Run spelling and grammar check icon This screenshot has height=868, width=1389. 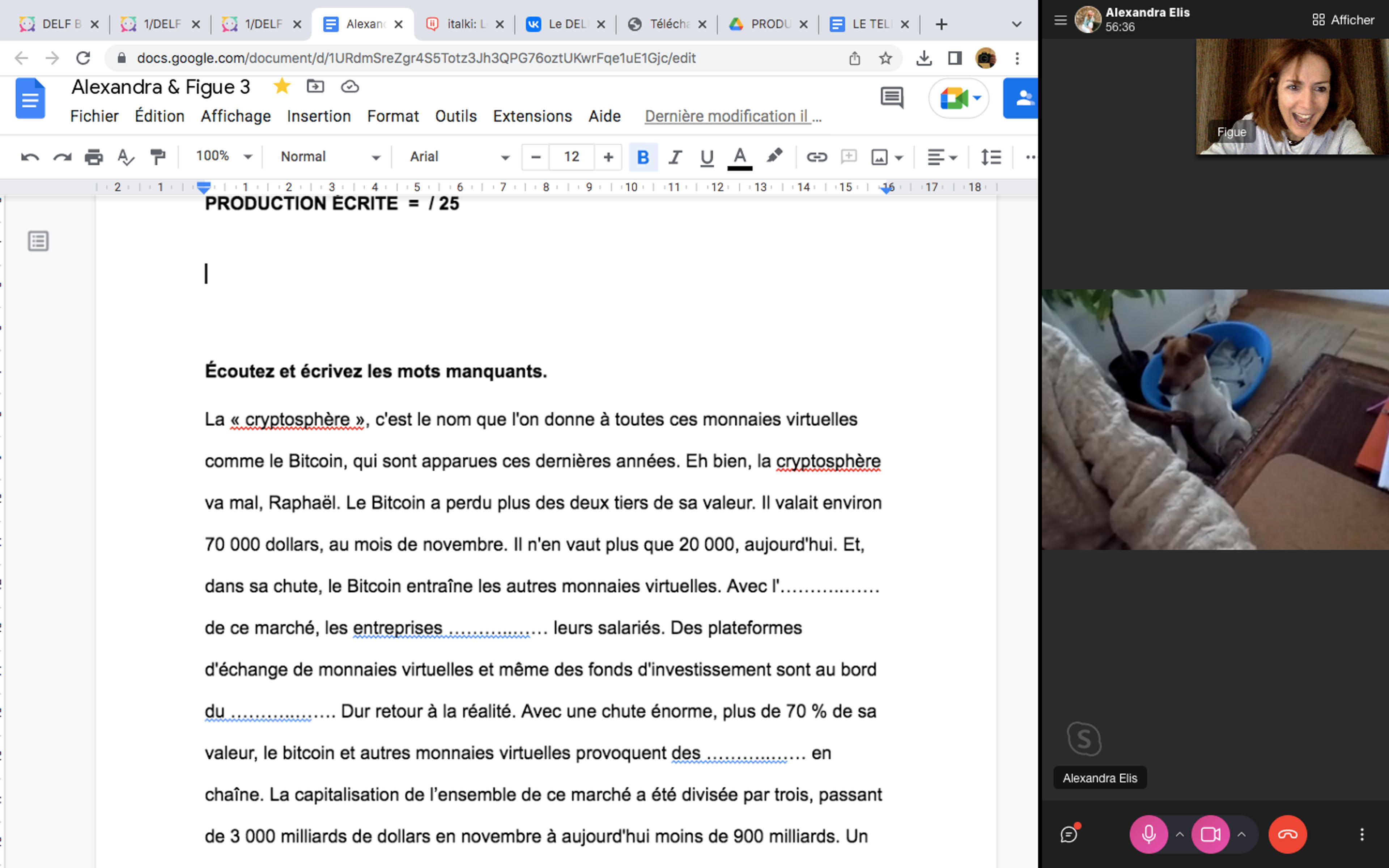point(126,157)
